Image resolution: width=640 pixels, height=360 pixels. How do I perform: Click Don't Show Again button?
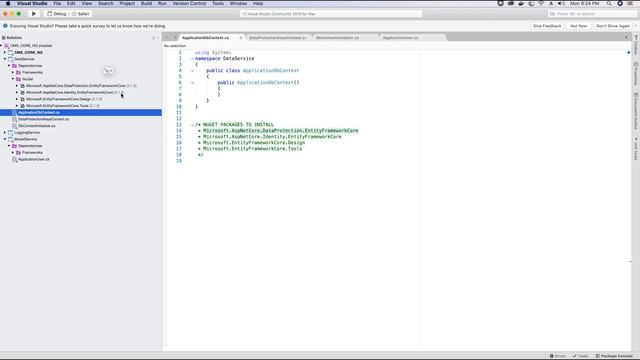tap(613, 26)
